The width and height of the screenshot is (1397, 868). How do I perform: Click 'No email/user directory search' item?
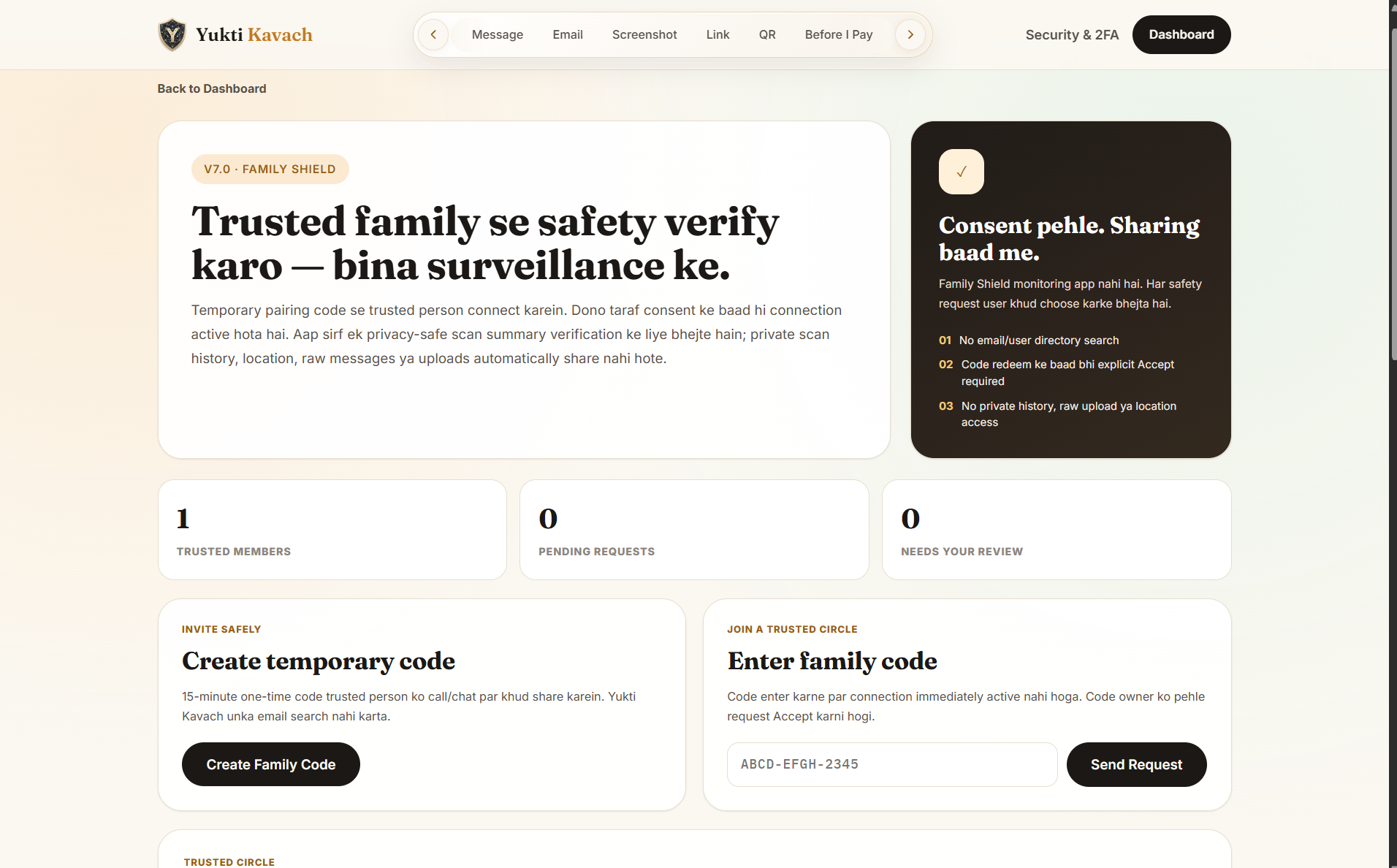tap(1029, 340)
